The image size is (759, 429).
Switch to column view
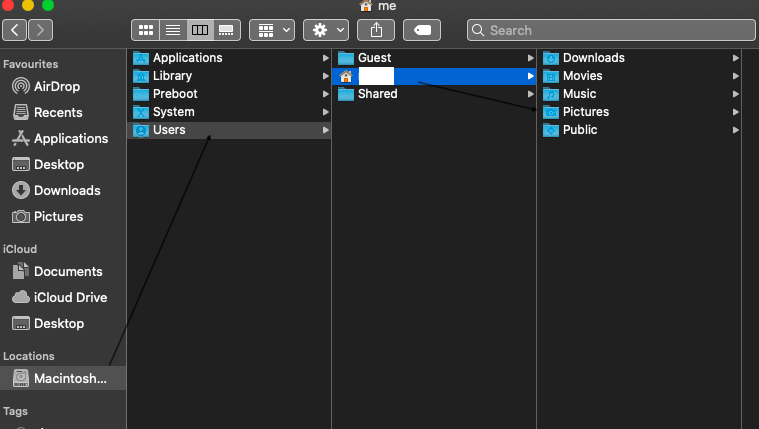click(x=200, y=30)
